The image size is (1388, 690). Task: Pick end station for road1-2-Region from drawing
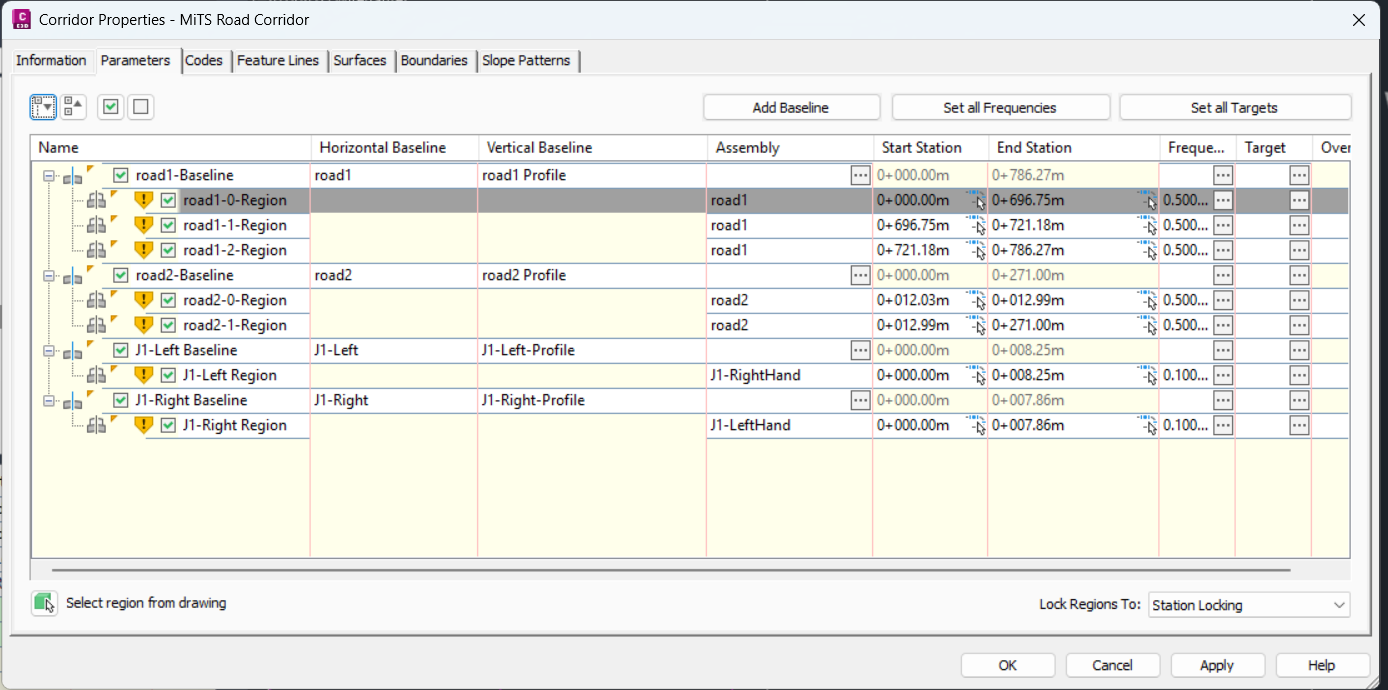(x=1147, y=250)
